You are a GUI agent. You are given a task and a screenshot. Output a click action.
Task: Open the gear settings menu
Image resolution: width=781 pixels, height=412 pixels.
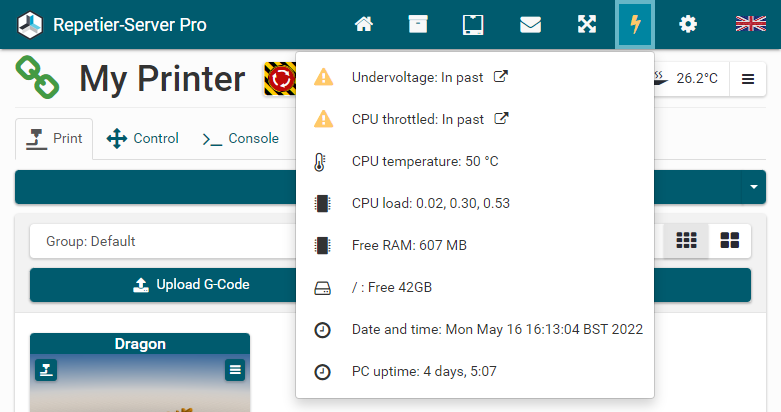[x=688, y=24]
